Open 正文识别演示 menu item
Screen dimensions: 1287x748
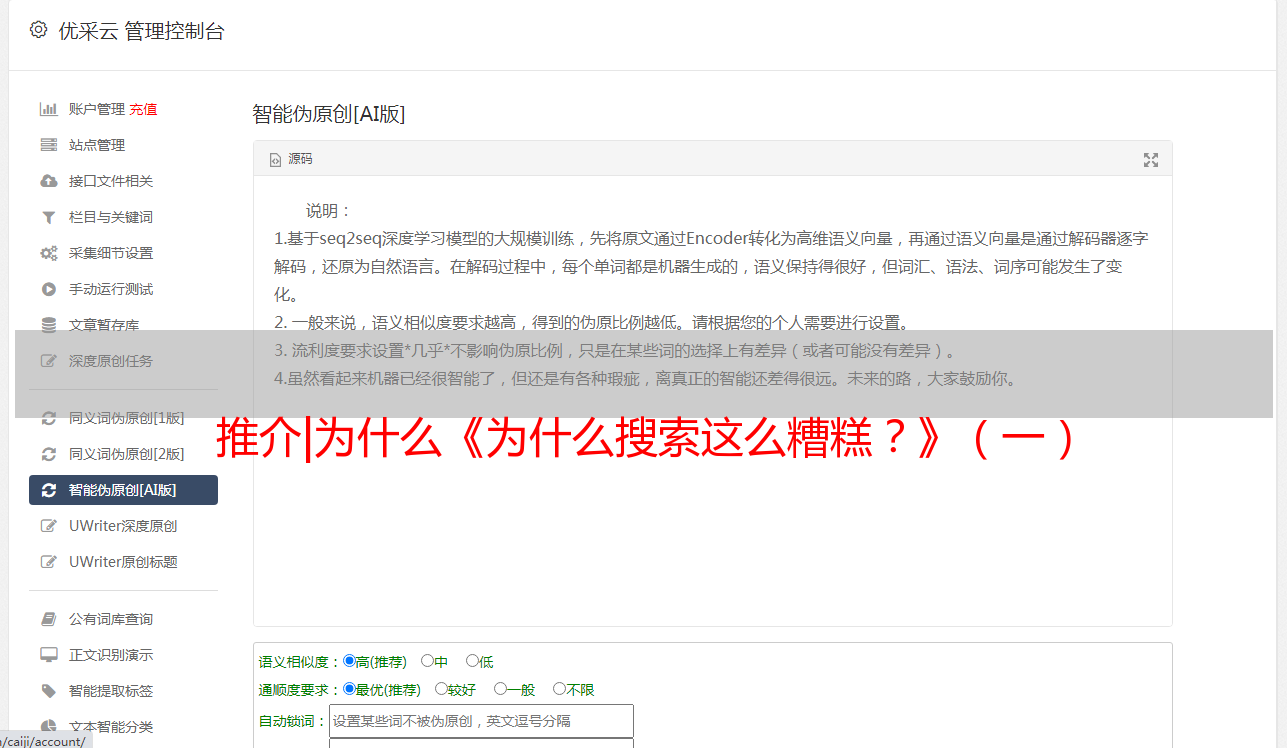tap(111, 655)
